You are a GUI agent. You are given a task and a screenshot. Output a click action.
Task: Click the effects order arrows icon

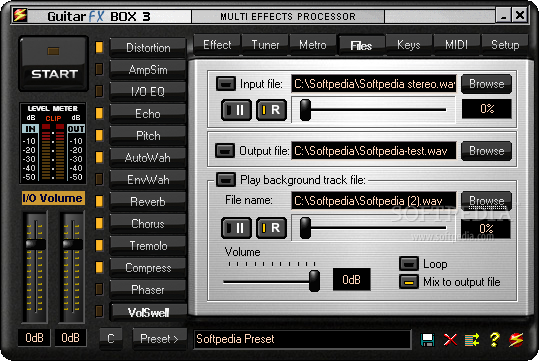tap(472, 340)
